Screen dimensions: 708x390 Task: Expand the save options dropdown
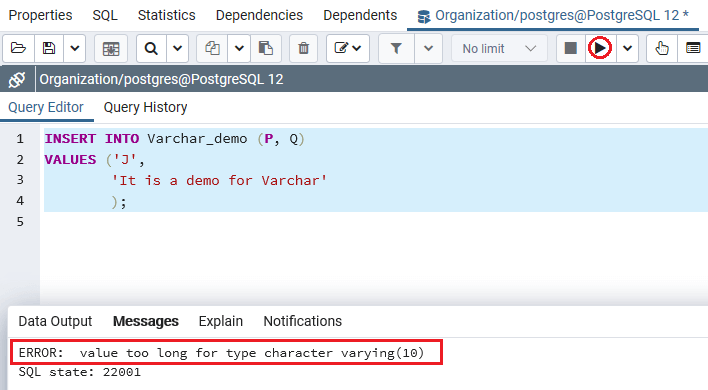pos(75,48)
